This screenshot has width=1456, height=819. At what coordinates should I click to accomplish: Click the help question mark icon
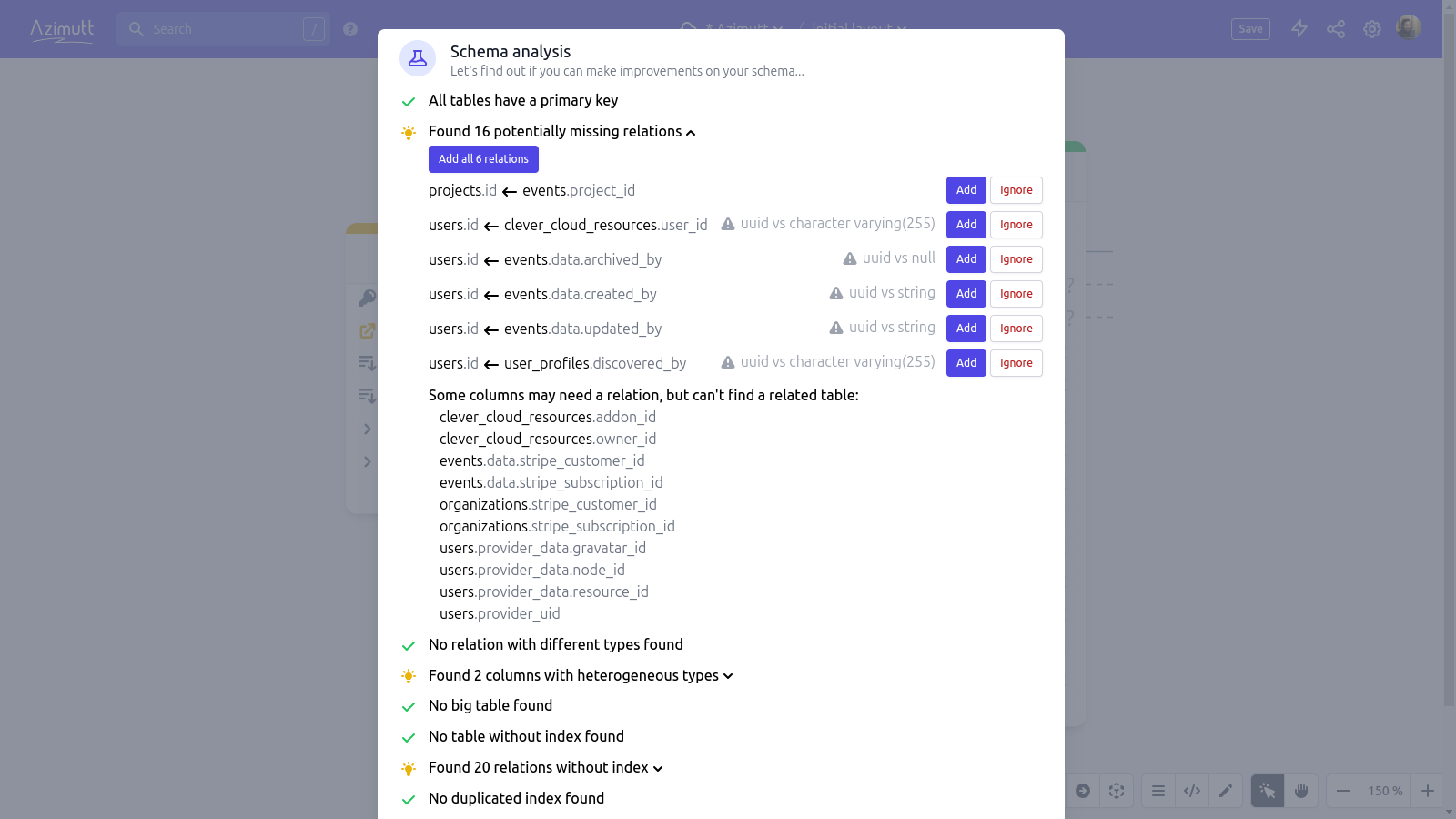tap(350, 29)
